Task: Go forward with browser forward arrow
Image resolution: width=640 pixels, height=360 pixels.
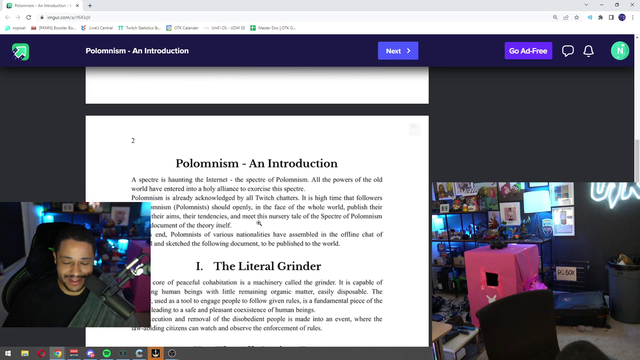Action: pyautogui.click(x=18, y=18)
